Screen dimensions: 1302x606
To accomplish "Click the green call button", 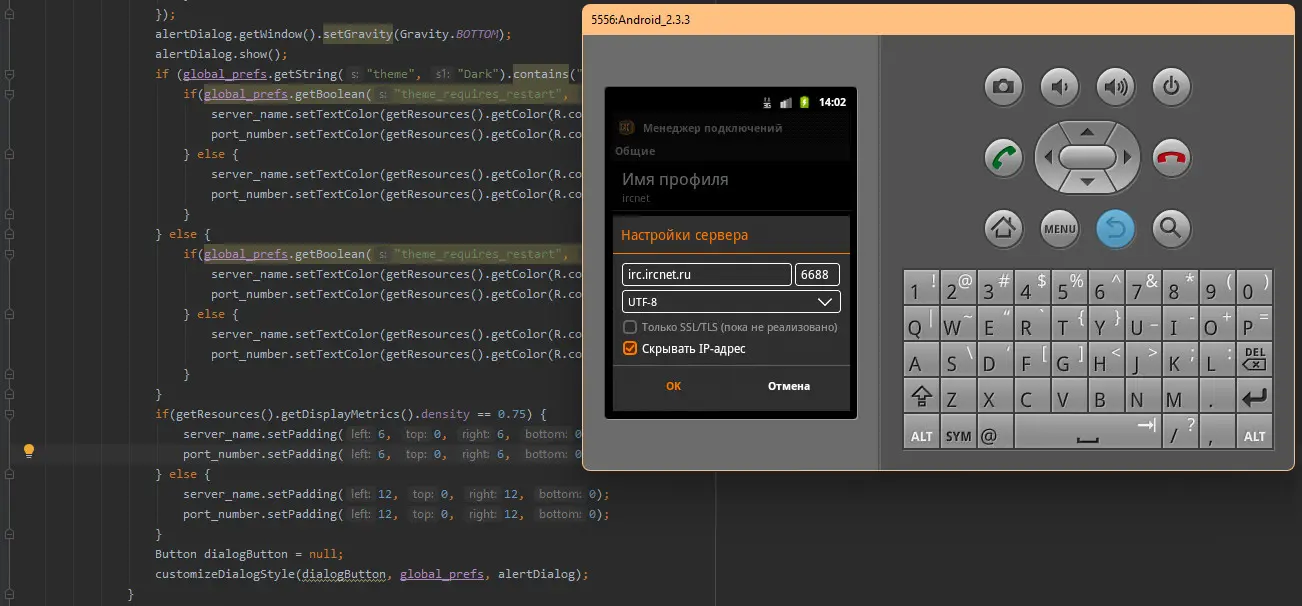I will [x=1003, y=158].
